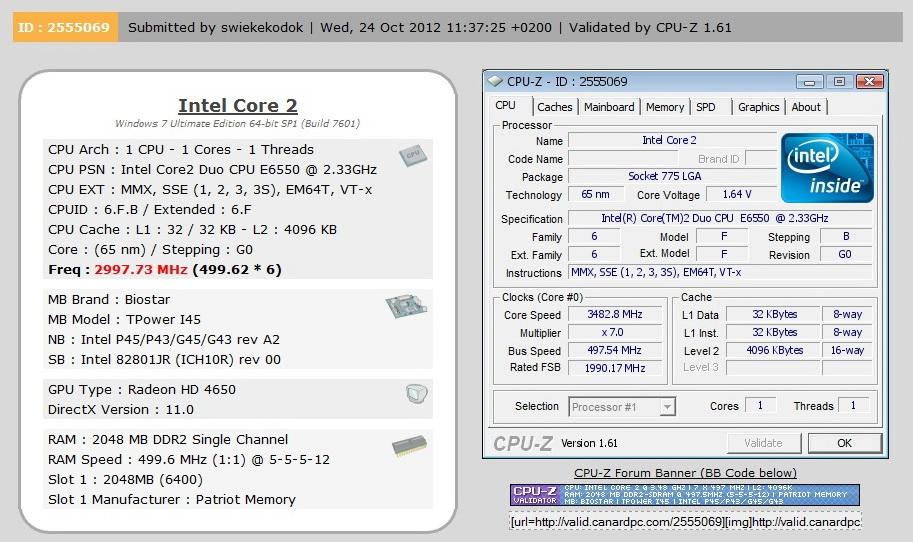Screen dimensions: 913x542
Task: Expand the Processor #1 selection dropdown
Action: point(668,406)
